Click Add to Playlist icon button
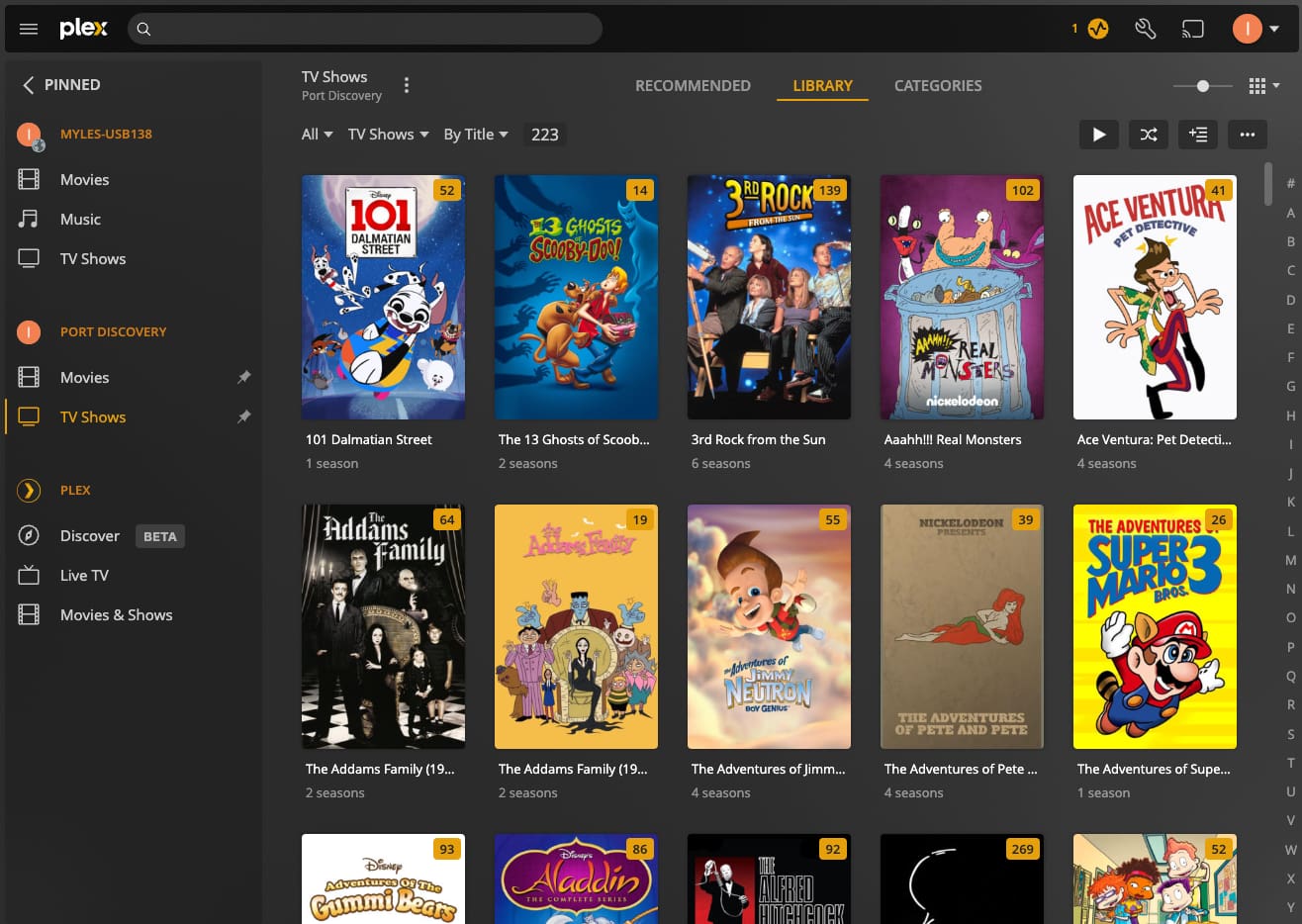 (1197, 135)
